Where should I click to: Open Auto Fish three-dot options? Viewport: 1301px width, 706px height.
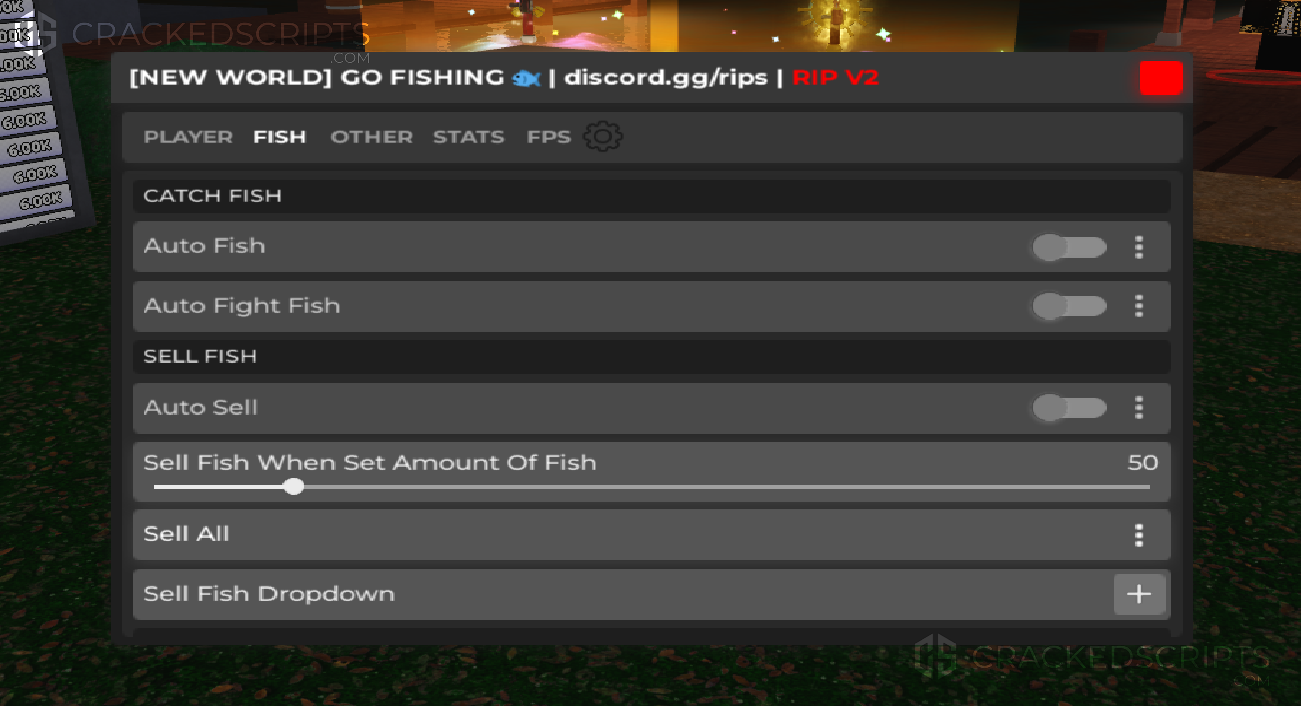pos(1139,247)
